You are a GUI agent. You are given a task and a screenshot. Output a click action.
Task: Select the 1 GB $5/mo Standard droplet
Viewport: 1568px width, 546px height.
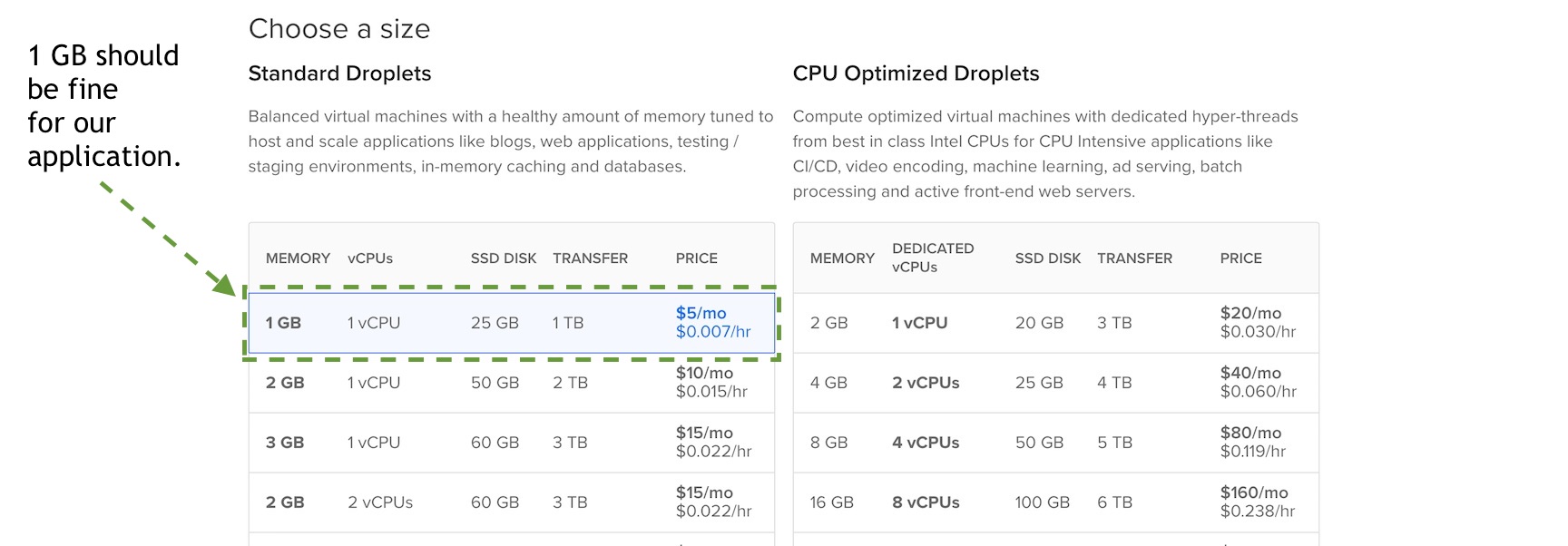pyautogui.click(x=511, y=323)
